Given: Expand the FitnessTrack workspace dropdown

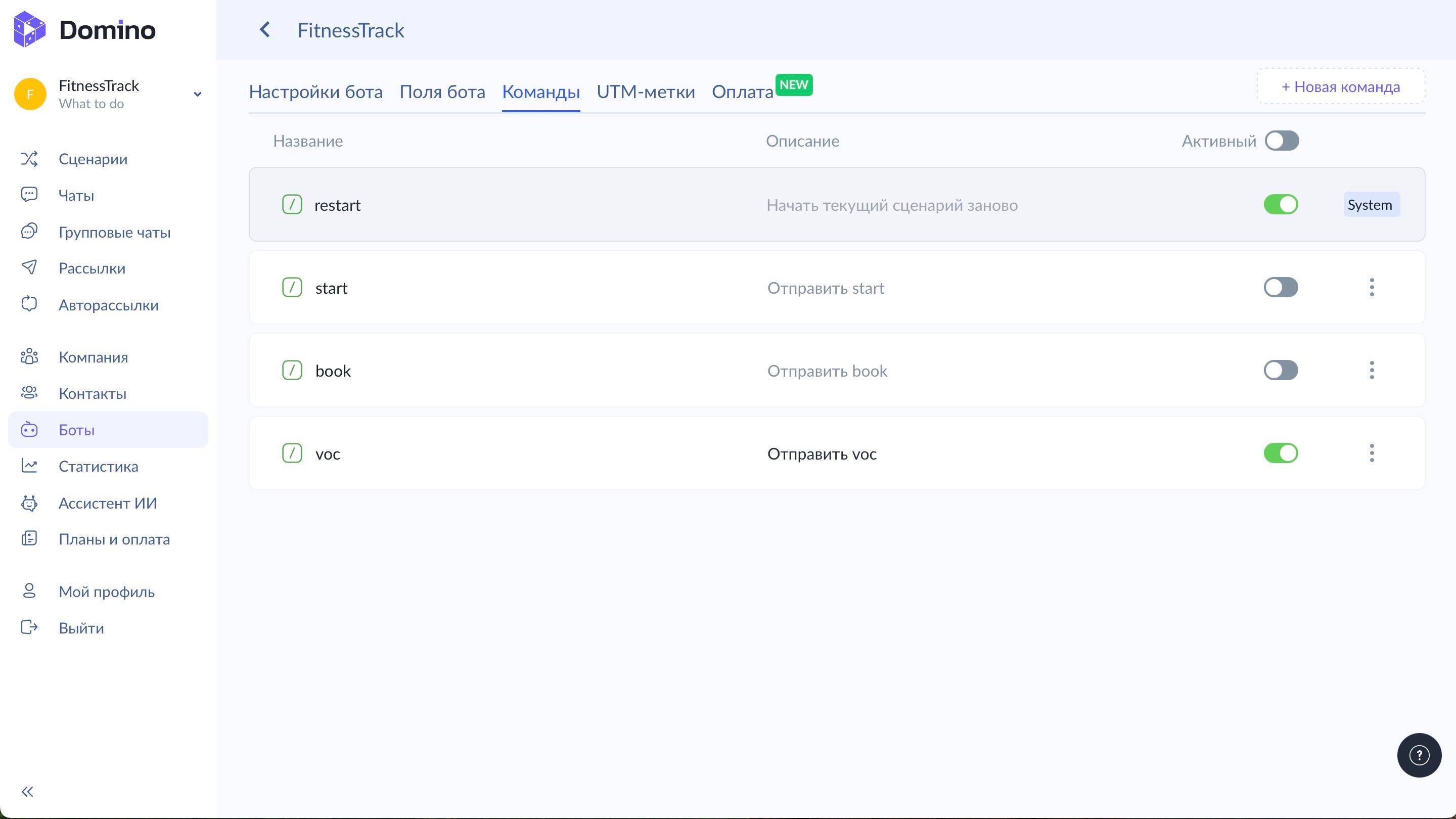Looking at the screenshot, I should pos(197,95).
